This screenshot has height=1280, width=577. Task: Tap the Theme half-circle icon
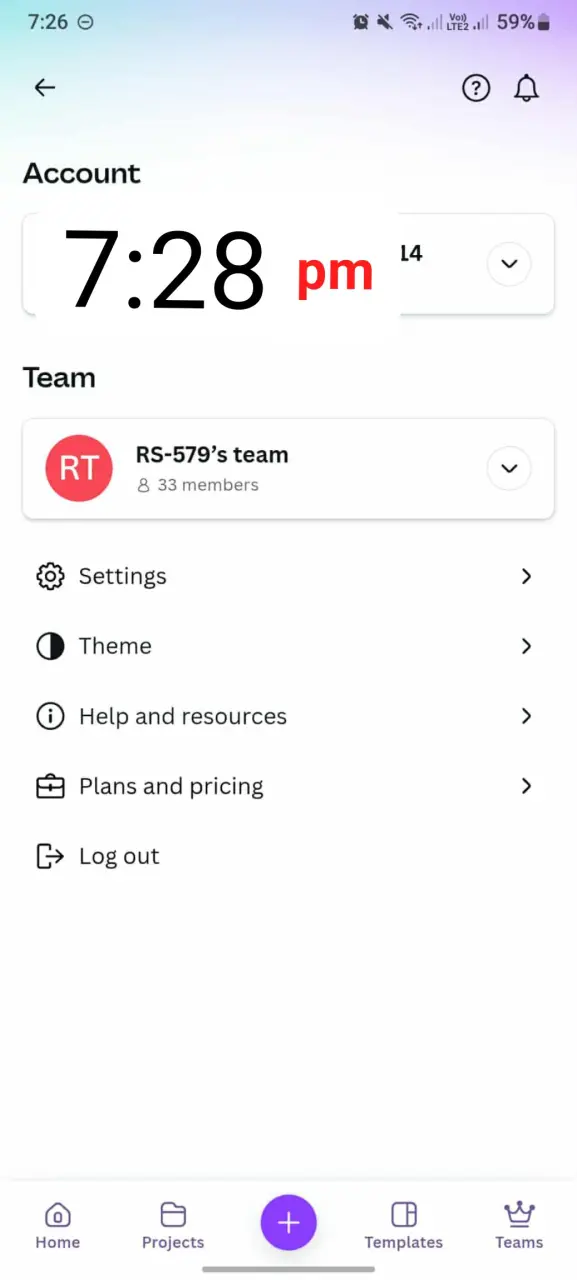pyautogui.click(x=50, y=646)
